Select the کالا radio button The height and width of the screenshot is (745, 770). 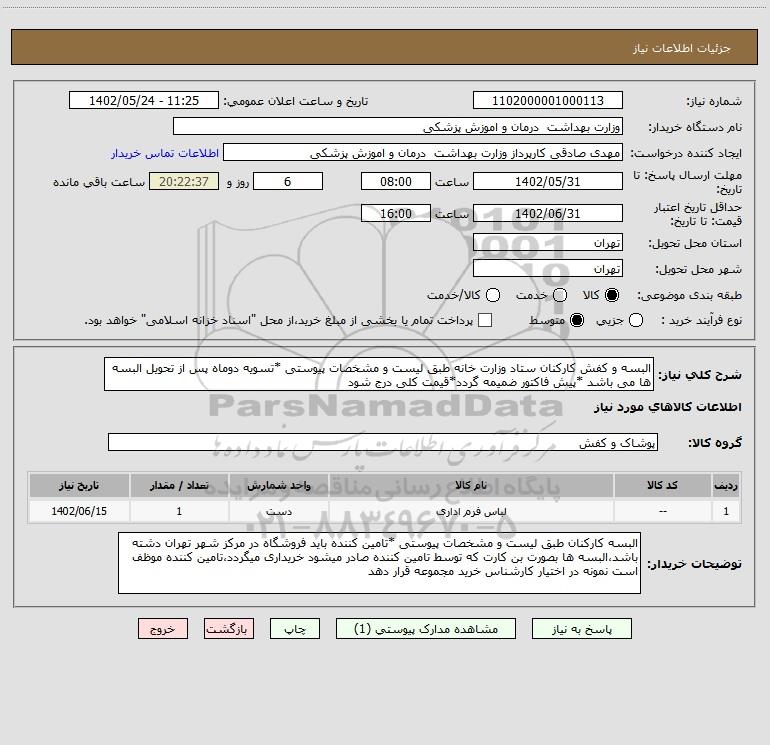pos(612,295)
